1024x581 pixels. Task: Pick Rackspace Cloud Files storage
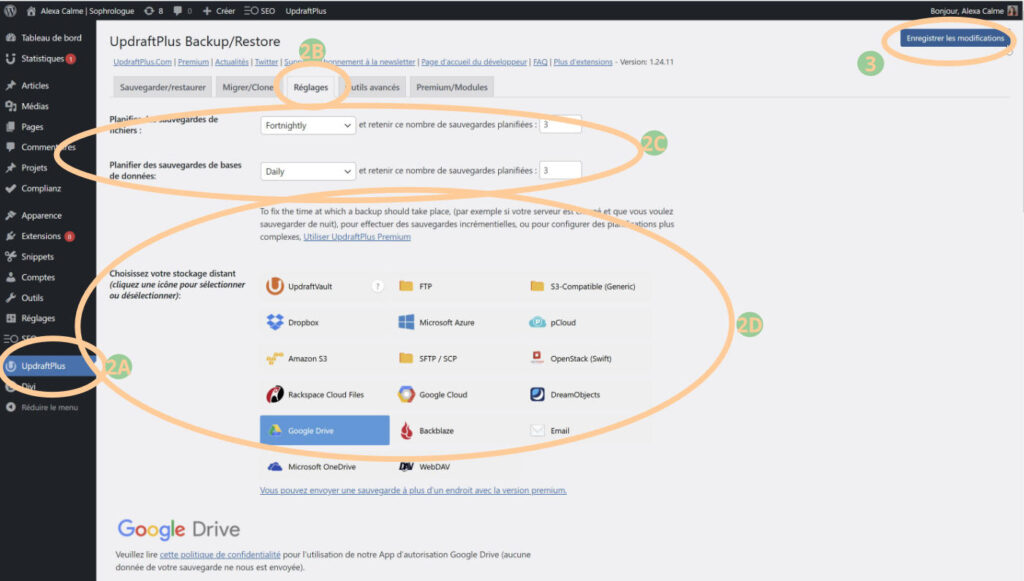[x=325, y=394]
